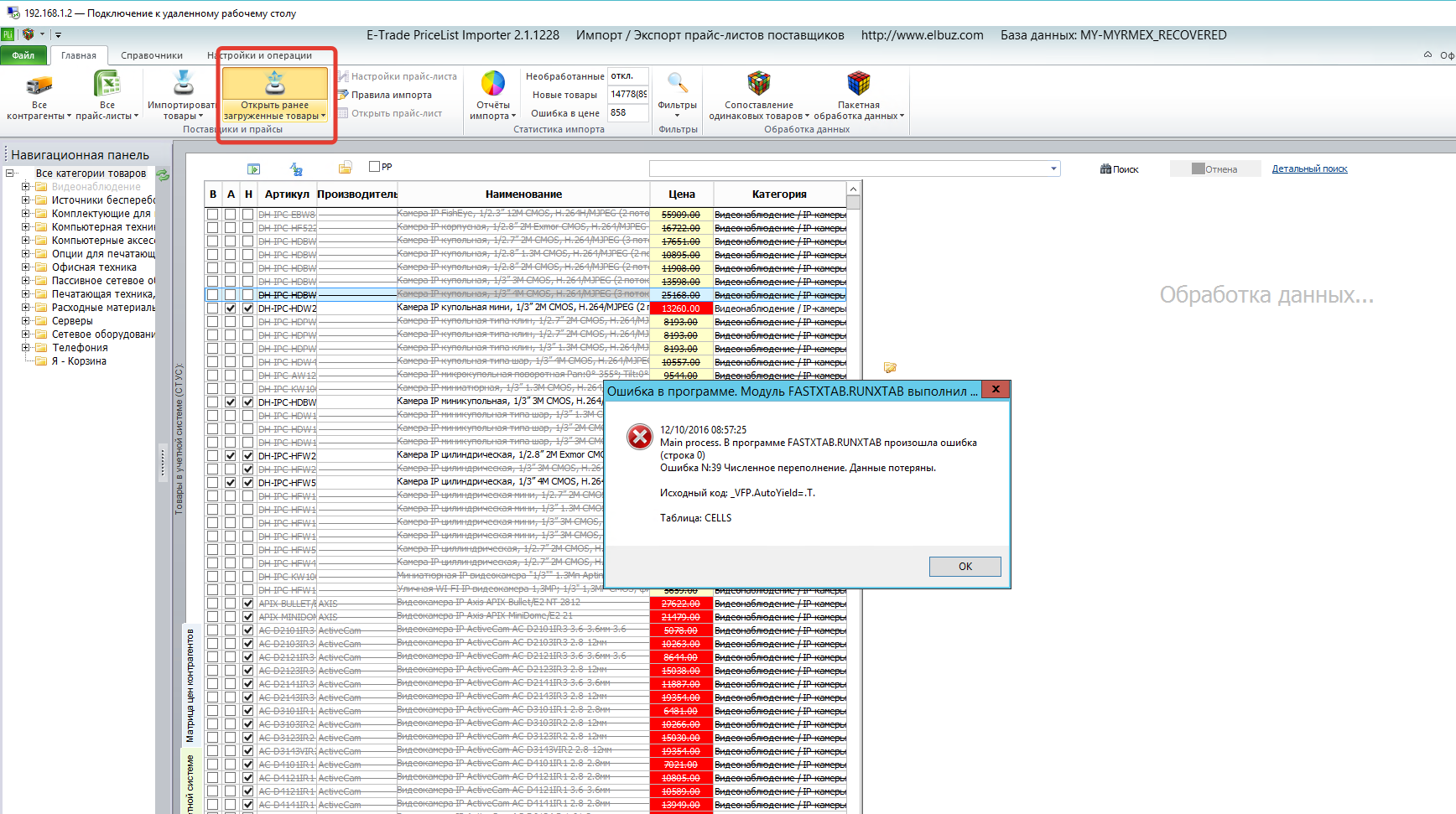
Task: Click table scrollbar up arrow
Action: point(853,189)
